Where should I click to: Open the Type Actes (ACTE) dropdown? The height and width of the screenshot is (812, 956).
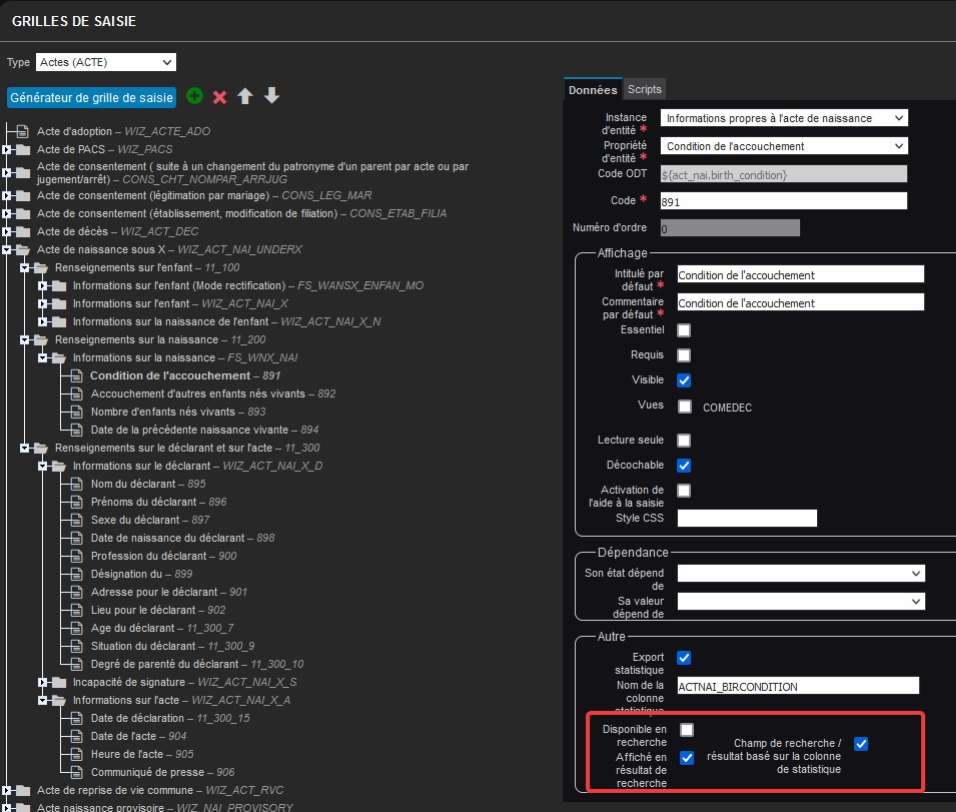pos(106,62)
